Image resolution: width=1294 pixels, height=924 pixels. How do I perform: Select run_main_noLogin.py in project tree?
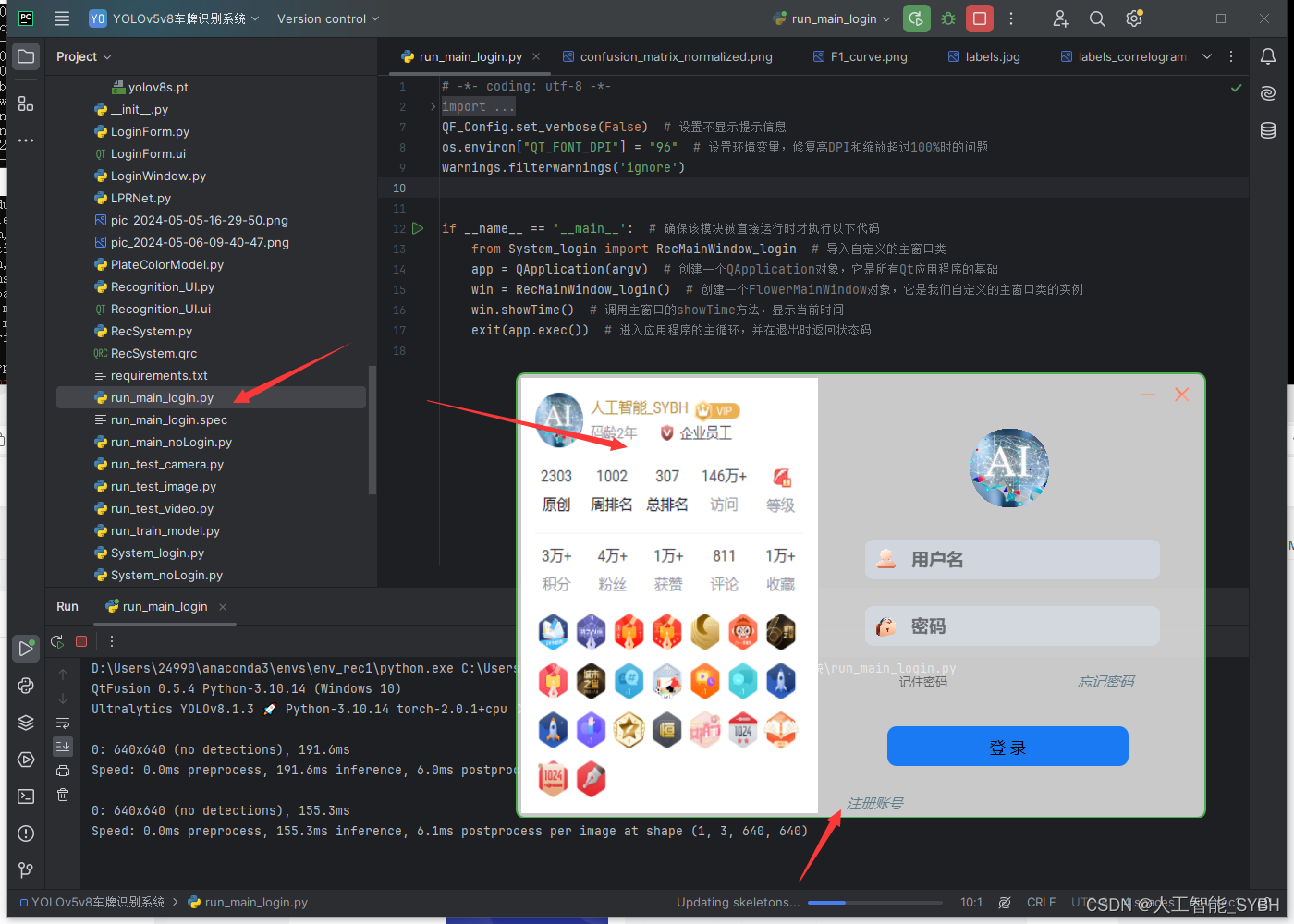tap(171, 443)
